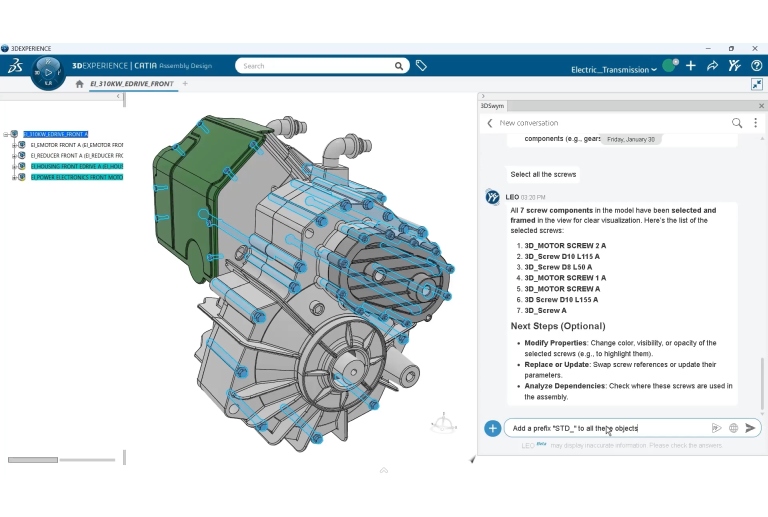Click the 'Analyze Dependencies' bullet text
Image resolution: width=768 pixels, height=517 pixels.
565,386
